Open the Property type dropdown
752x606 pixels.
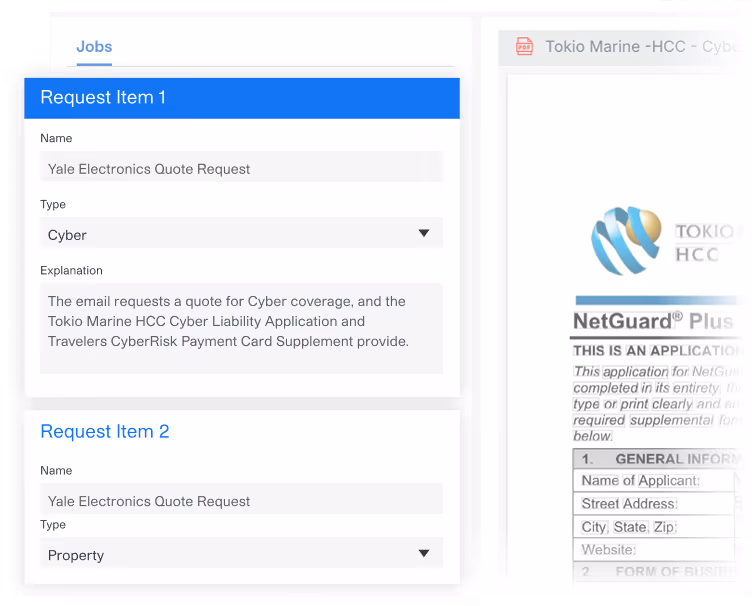[241, 554]
